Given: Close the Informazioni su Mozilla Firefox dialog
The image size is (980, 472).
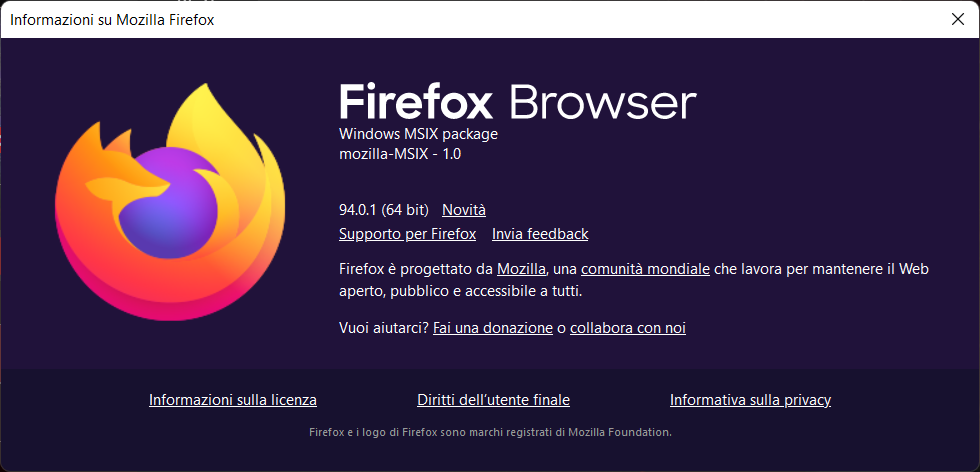Looking at the screenshot, I should click(958, 19).
